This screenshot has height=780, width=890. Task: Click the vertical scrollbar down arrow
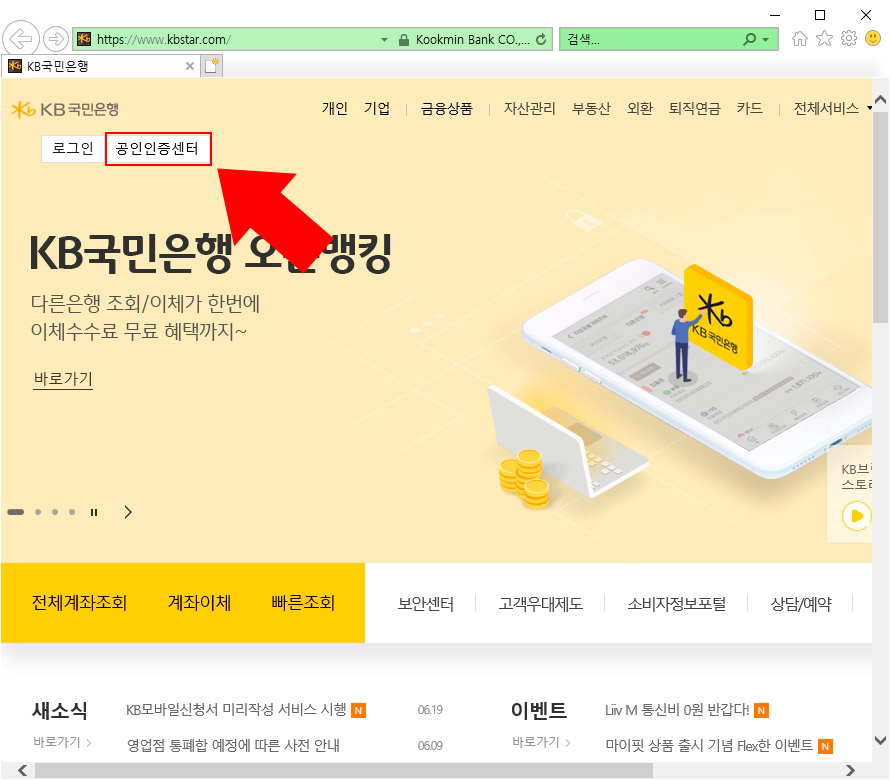pyautogui.click(x=880, y=740)
